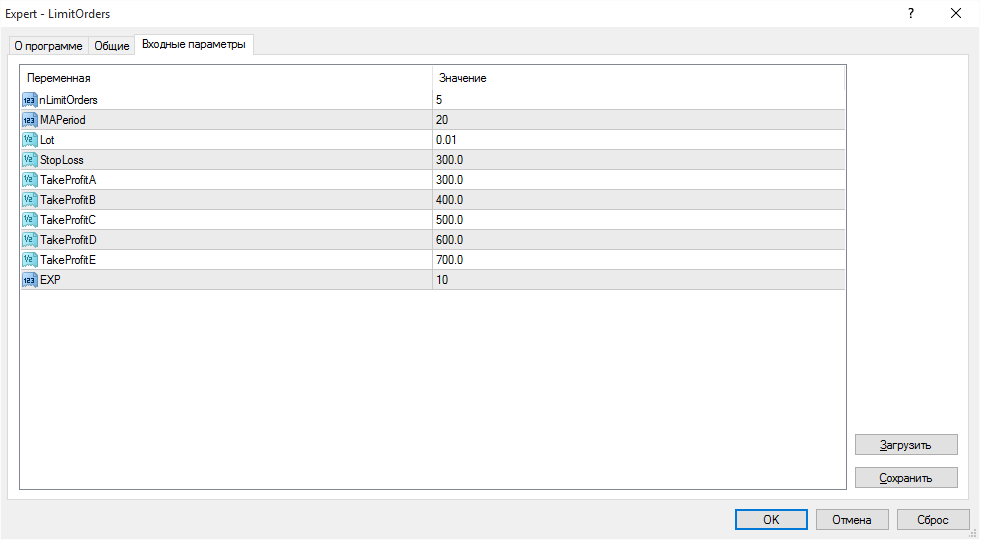Select the 'Lot' variable name
Image resolution: width=981 pixels, height=543 pixels.
click(47, 140)
